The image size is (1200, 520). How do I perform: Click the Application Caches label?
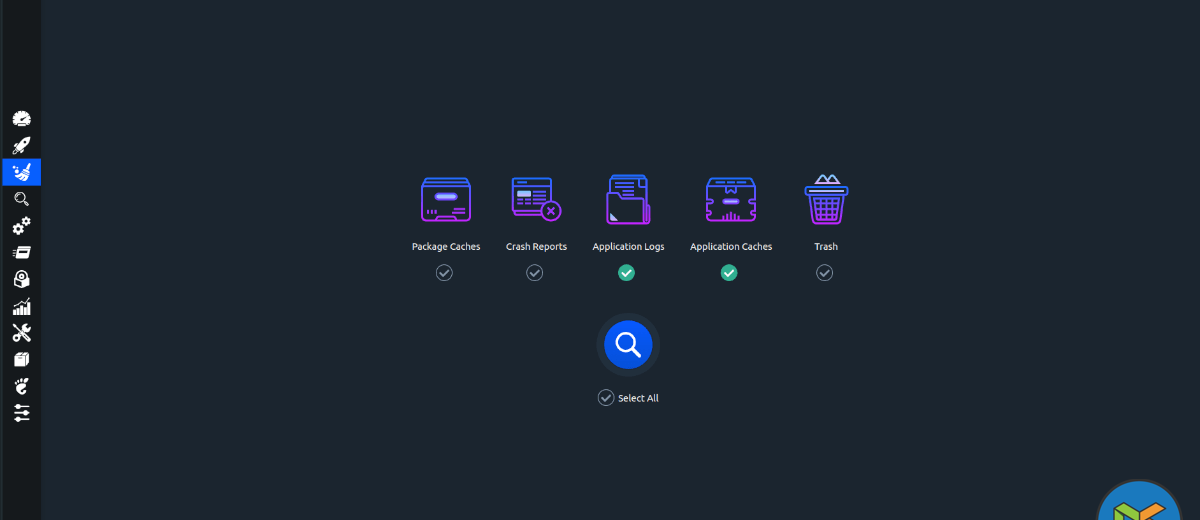tap(731, 247)
